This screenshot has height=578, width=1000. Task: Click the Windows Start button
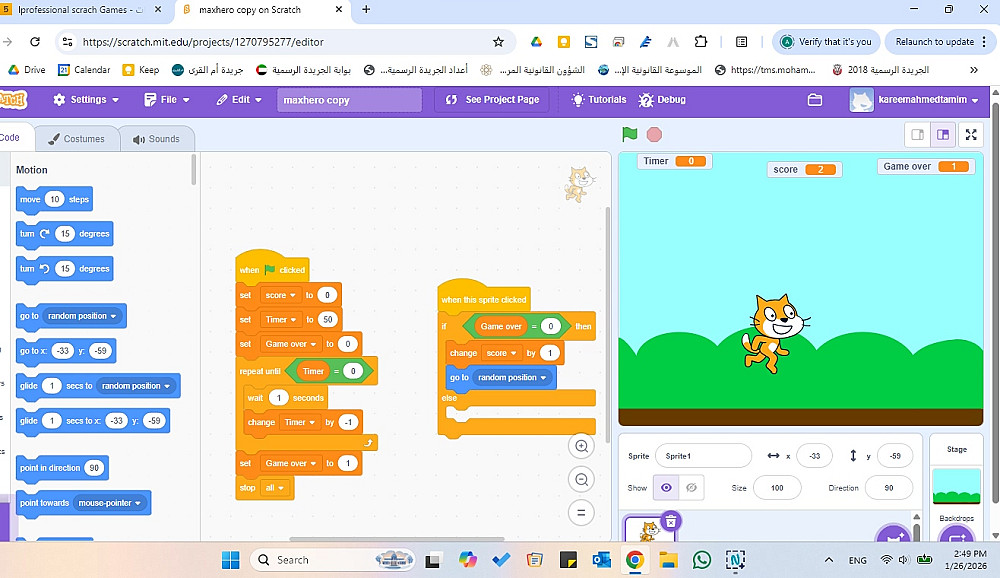pyautogui.click(x=230, y=560)
